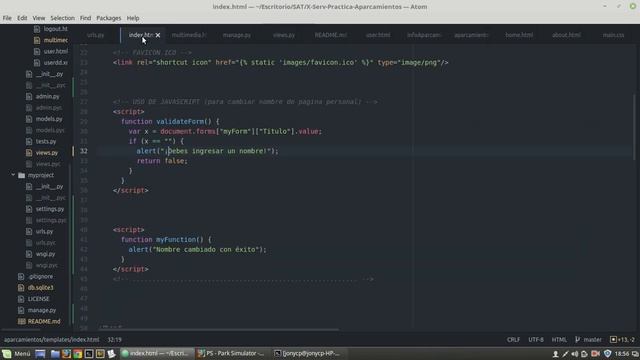The height and width of the screenshot is (360, 640).
Task: Open the views.py editor tab
Action: point(284,35)
